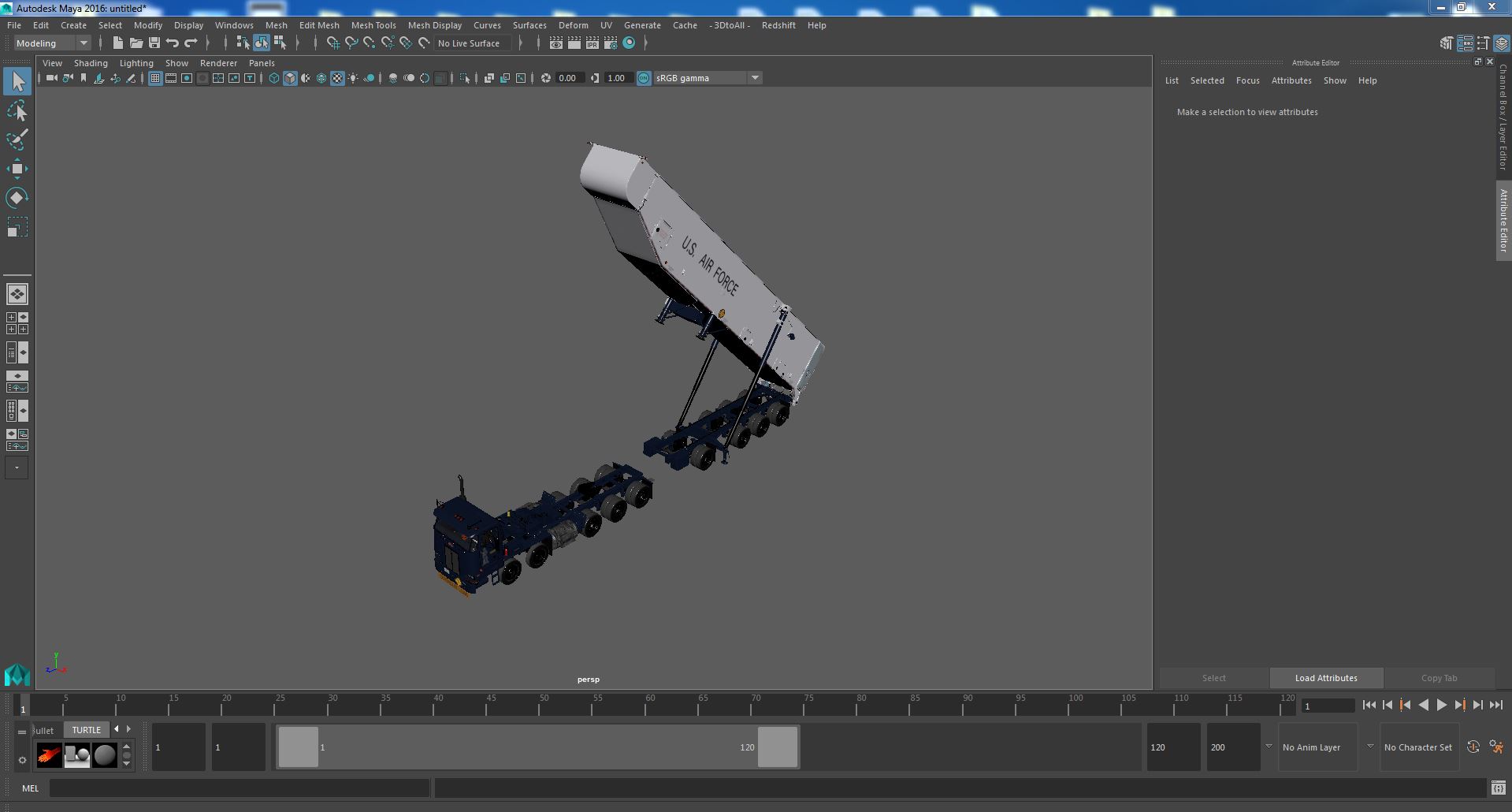Click the MEL command line input

240,788
